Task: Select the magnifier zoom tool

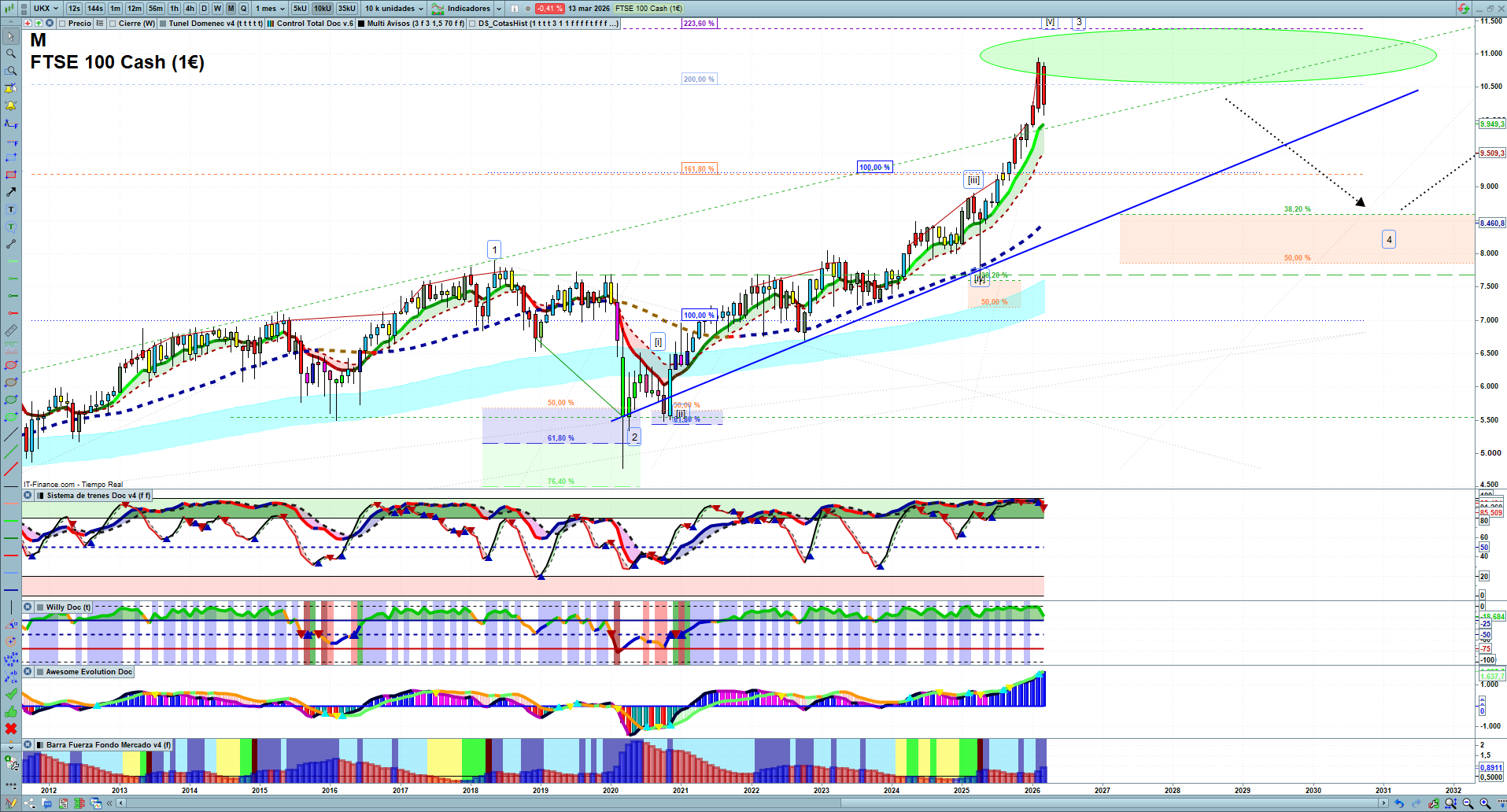Action: 11,54
